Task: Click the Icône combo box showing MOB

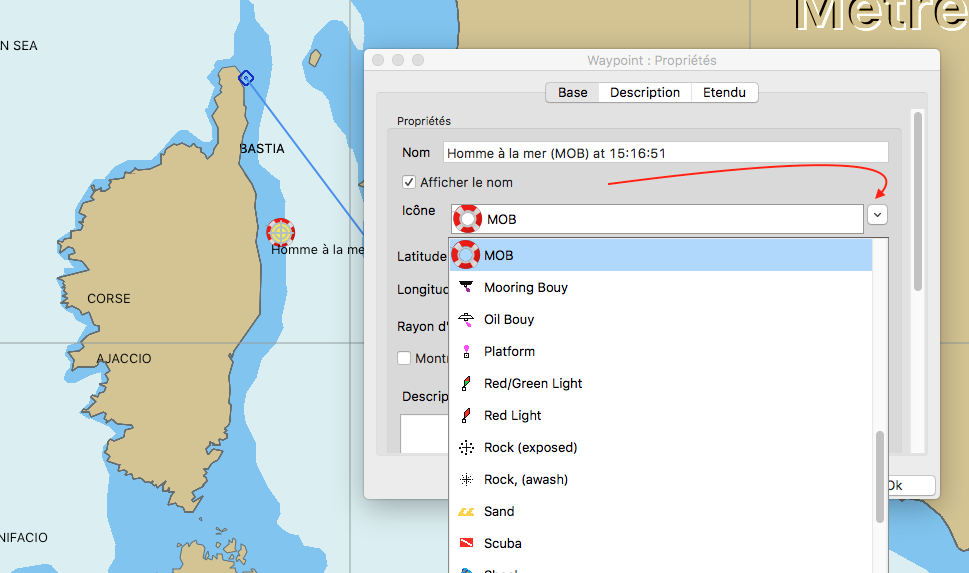Action: pyautogui.click(x=656, y=219)
